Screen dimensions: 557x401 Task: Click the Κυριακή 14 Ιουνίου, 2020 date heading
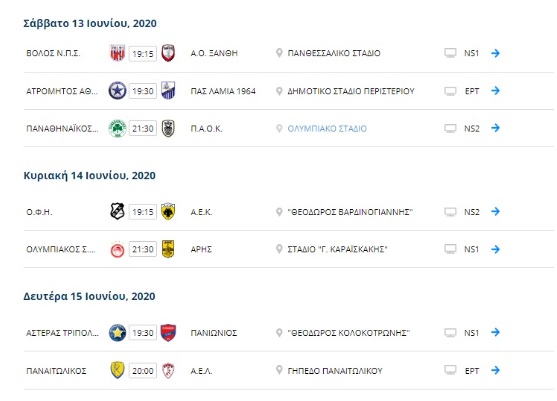point(90,175)
